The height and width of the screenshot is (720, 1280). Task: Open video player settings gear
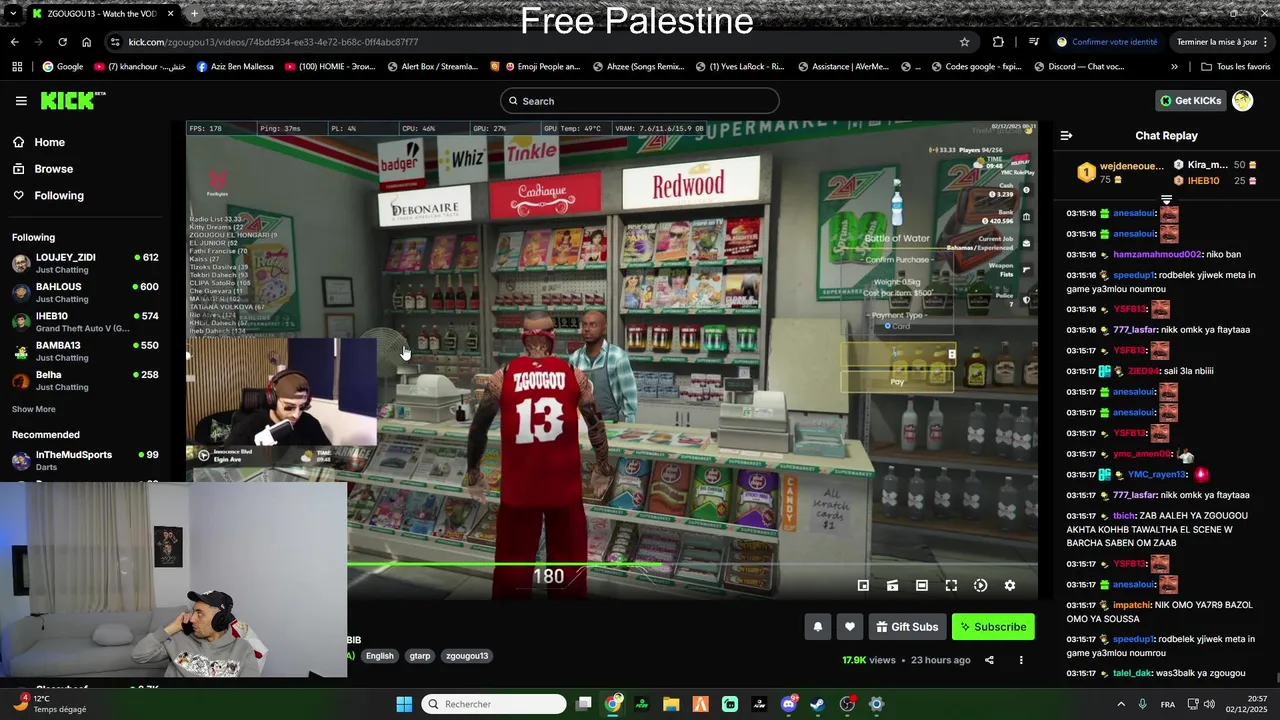(x=1010, y=585)
